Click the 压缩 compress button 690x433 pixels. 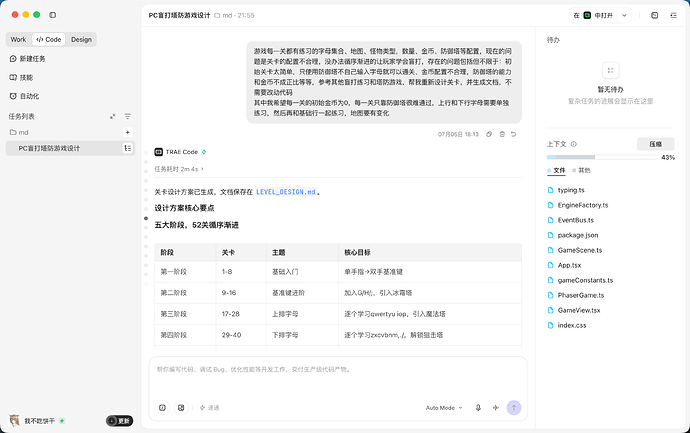pyautogui.click(x=656, y=144)
